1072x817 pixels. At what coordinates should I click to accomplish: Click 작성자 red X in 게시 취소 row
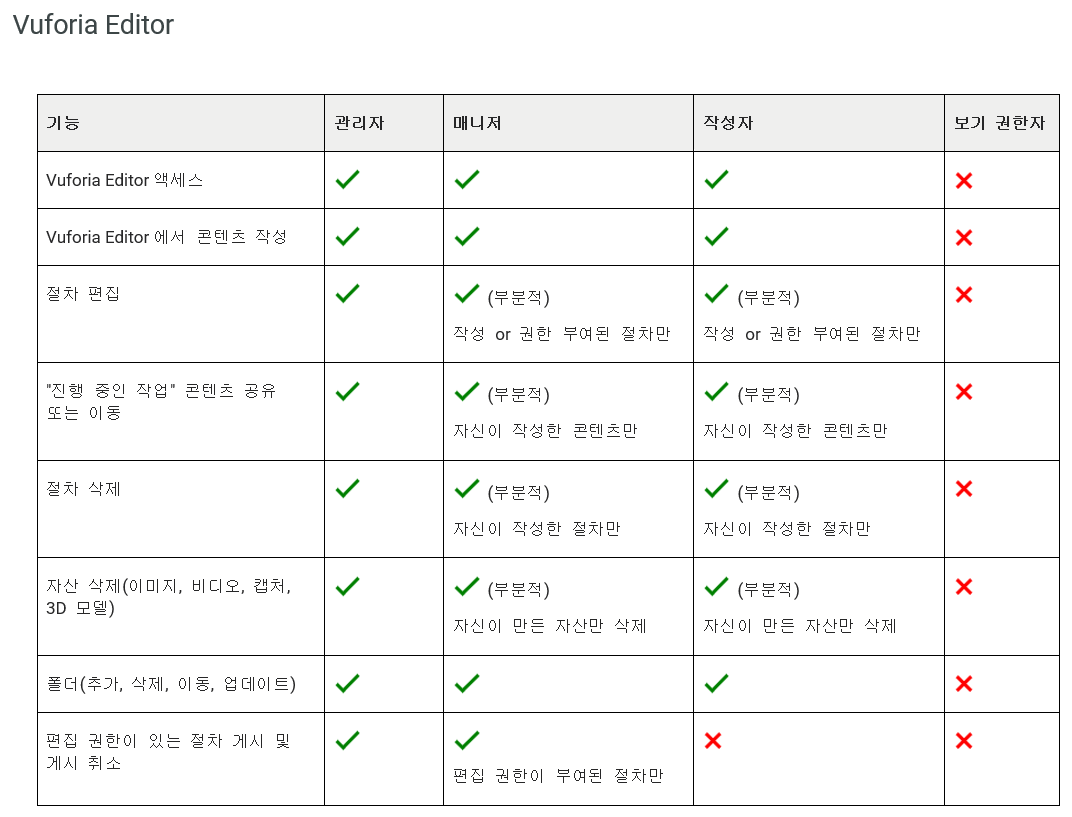(x=713, y=741)
